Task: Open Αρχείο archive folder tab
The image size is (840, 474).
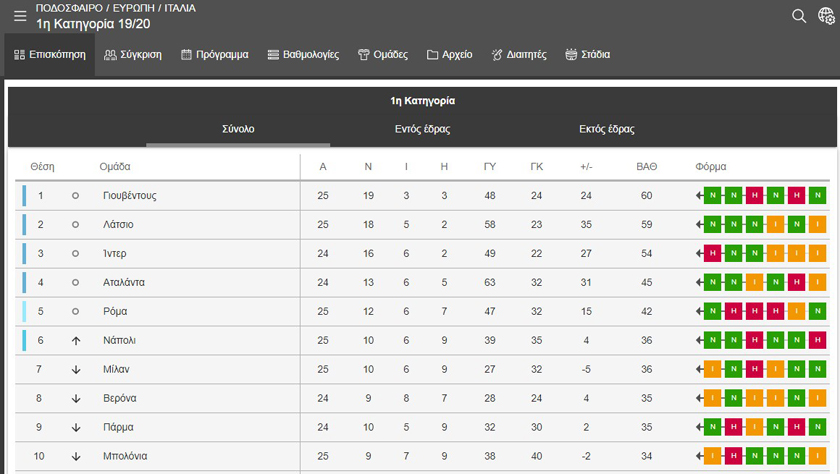Action: pyautogui.click(x=449, y=55)
